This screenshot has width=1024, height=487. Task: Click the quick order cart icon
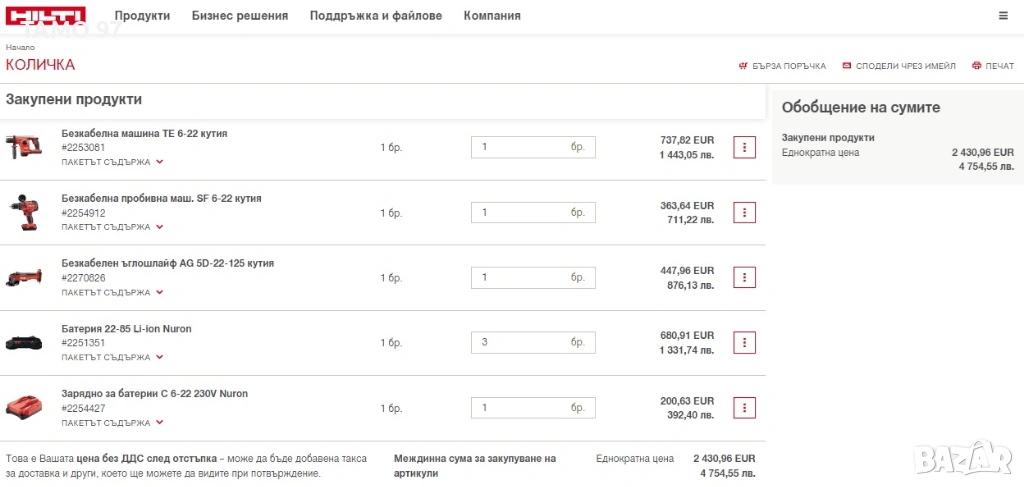point(743,66)
